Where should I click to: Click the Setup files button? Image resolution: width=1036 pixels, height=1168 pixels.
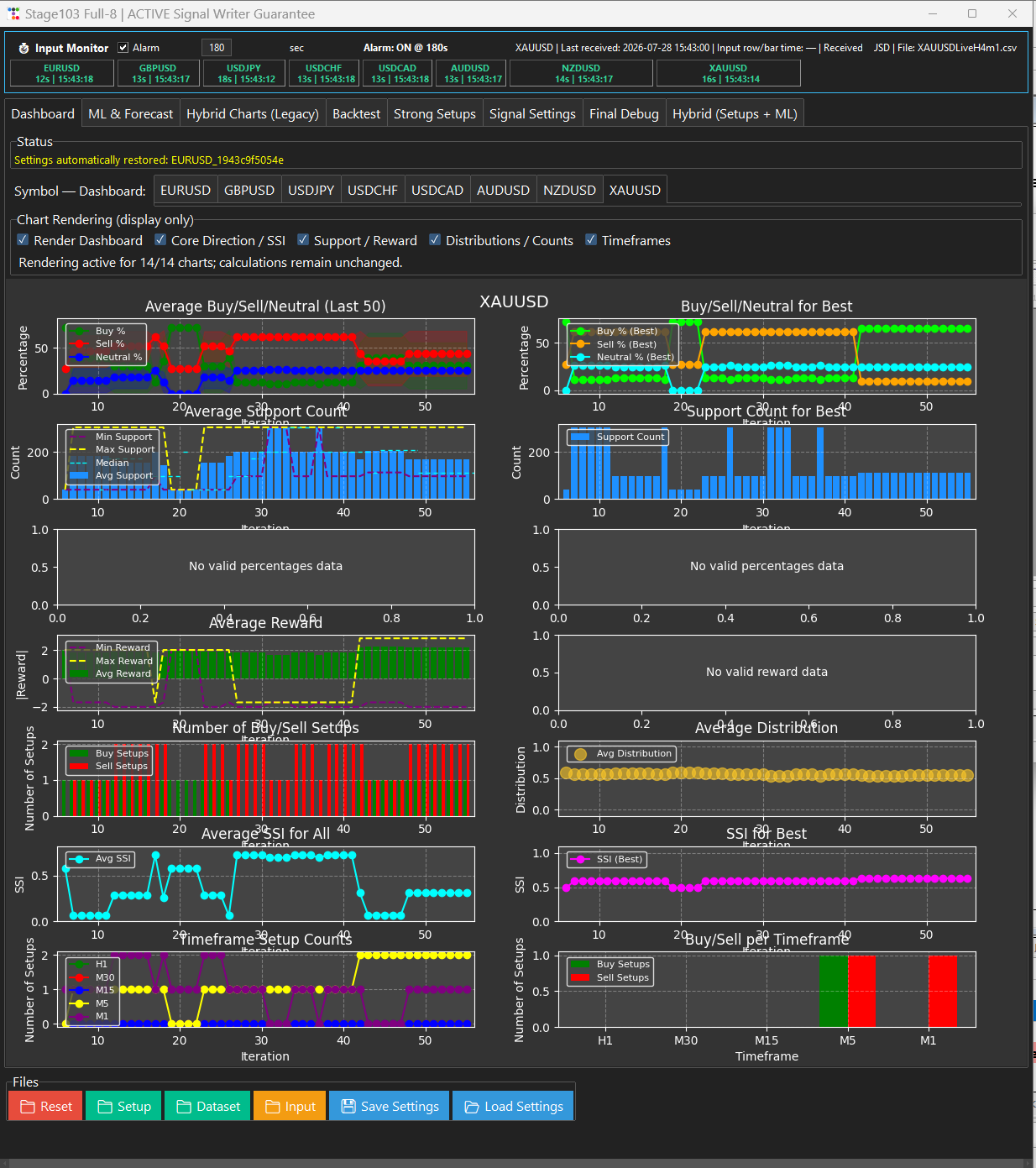(x=123, y=1106)
